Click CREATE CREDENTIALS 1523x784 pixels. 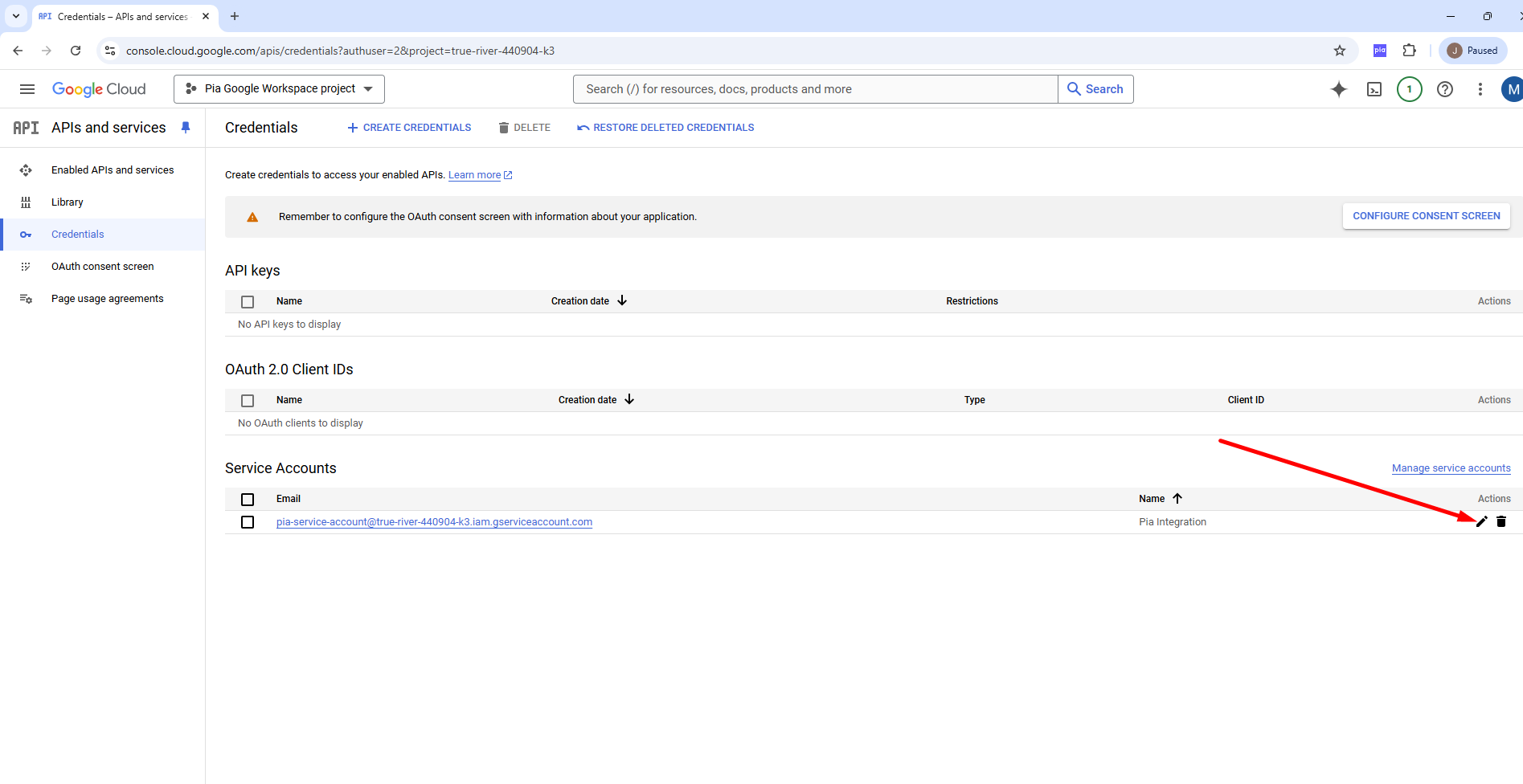coord(409,128)
